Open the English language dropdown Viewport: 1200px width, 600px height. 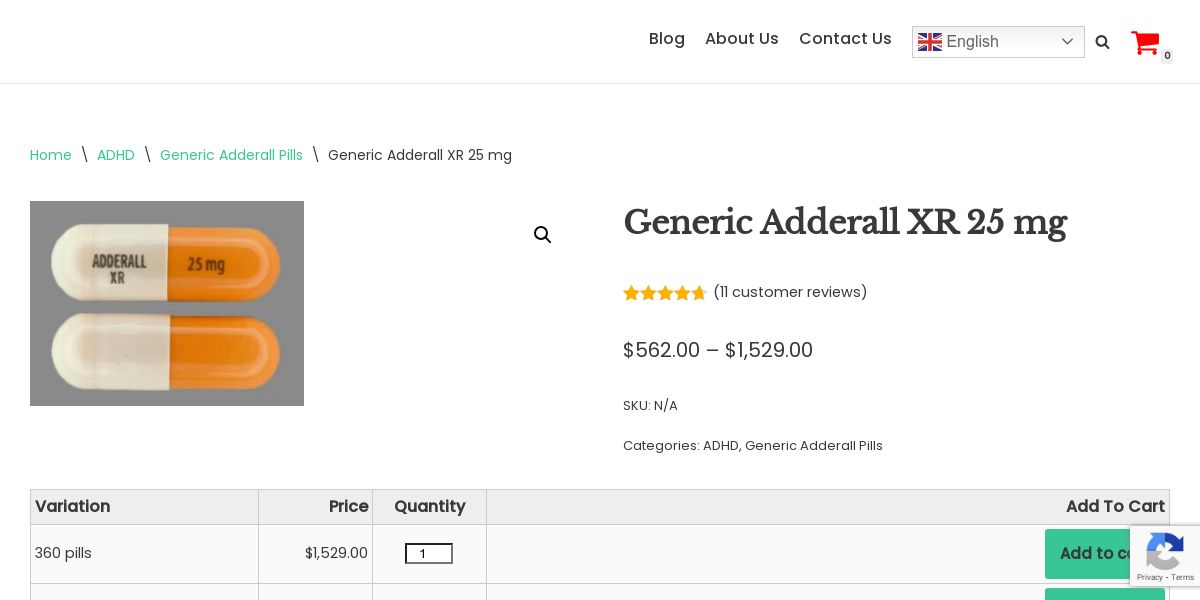pos(997,42)
